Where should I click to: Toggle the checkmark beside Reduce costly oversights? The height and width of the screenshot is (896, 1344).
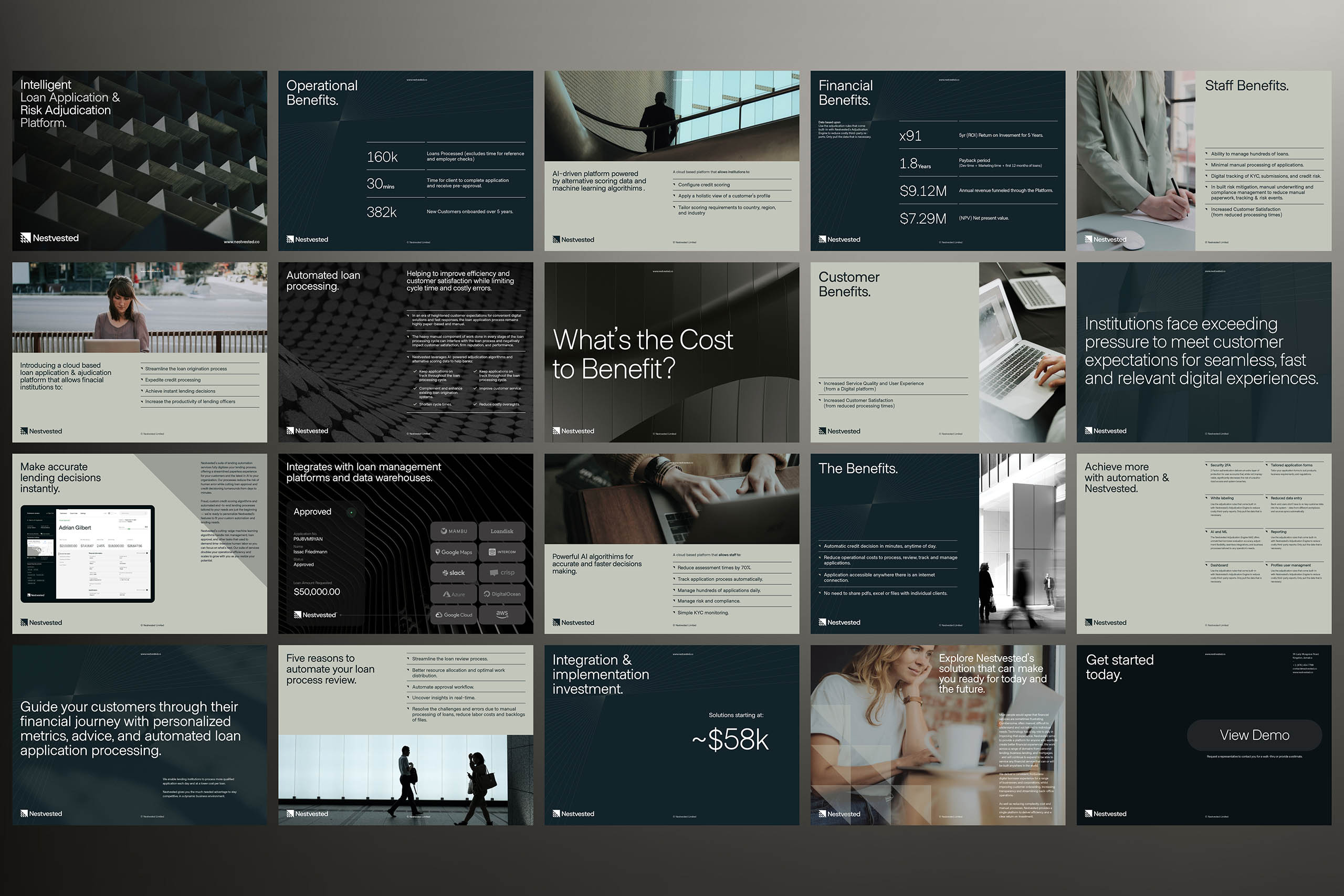click(x=476, y=404)
